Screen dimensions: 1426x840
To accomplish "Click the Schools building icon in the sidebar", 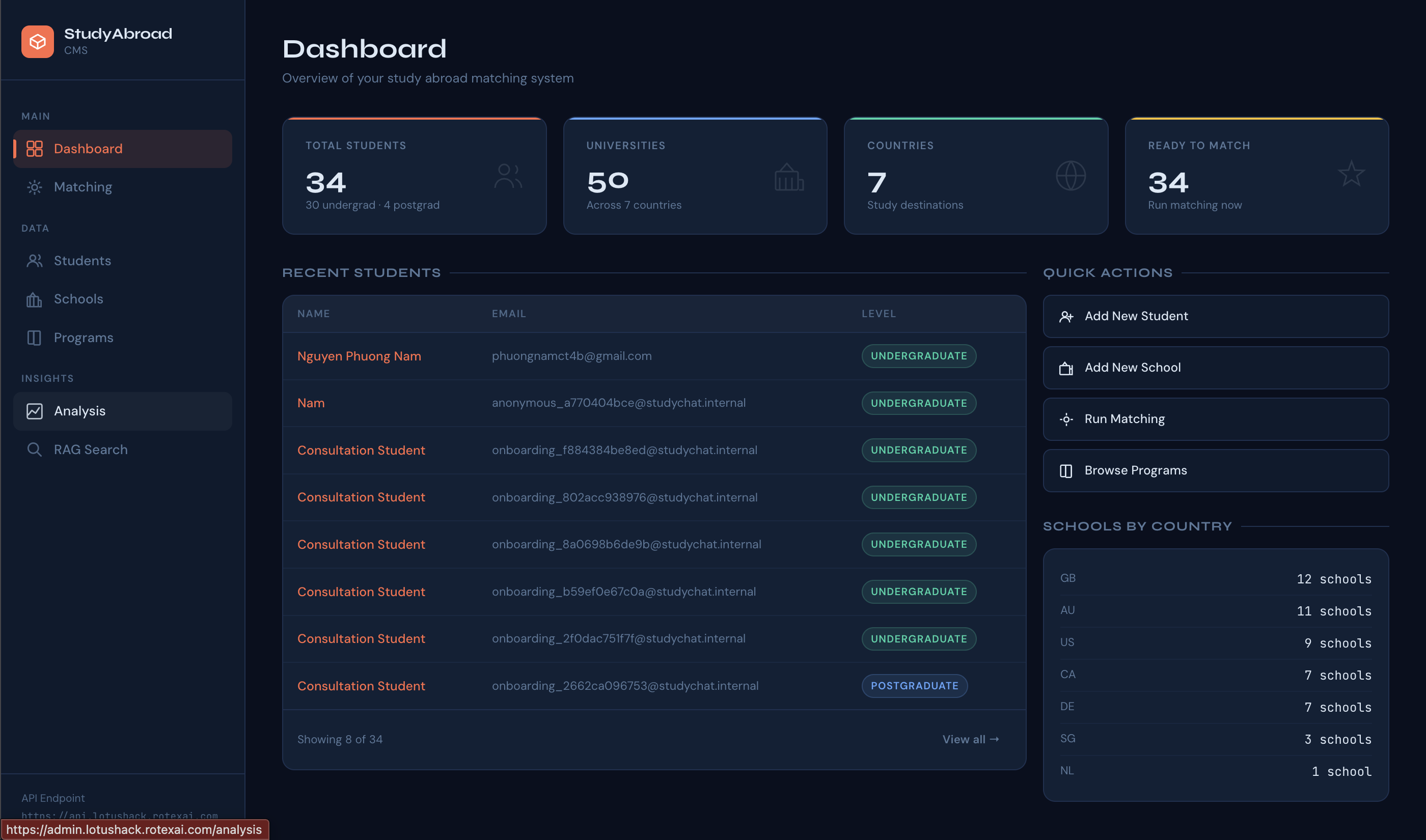I will pyautogui.click(x=35, y=299).
